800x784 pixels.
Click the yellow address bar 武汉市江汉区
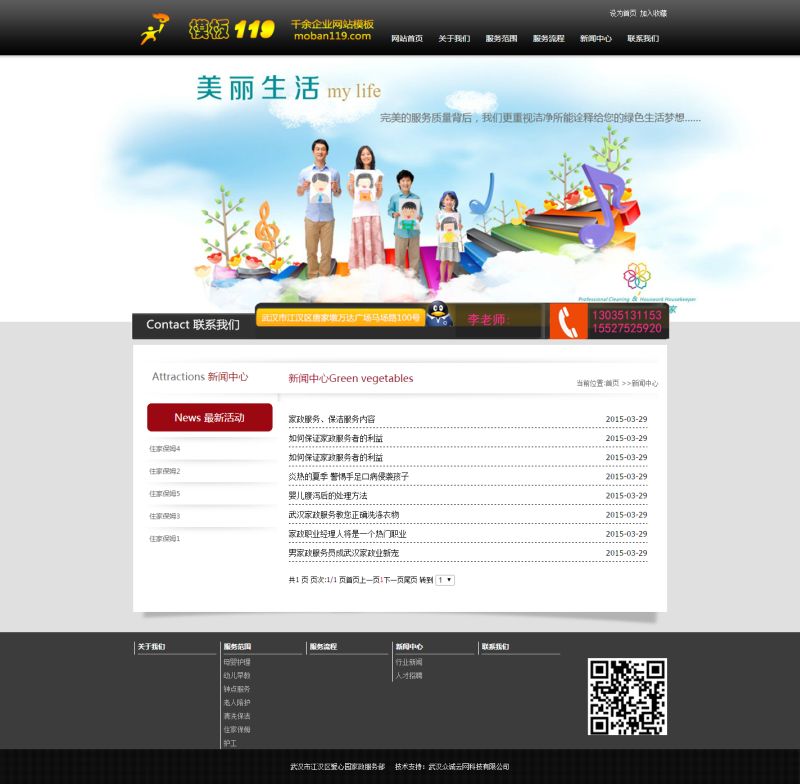tap(340, 318)
